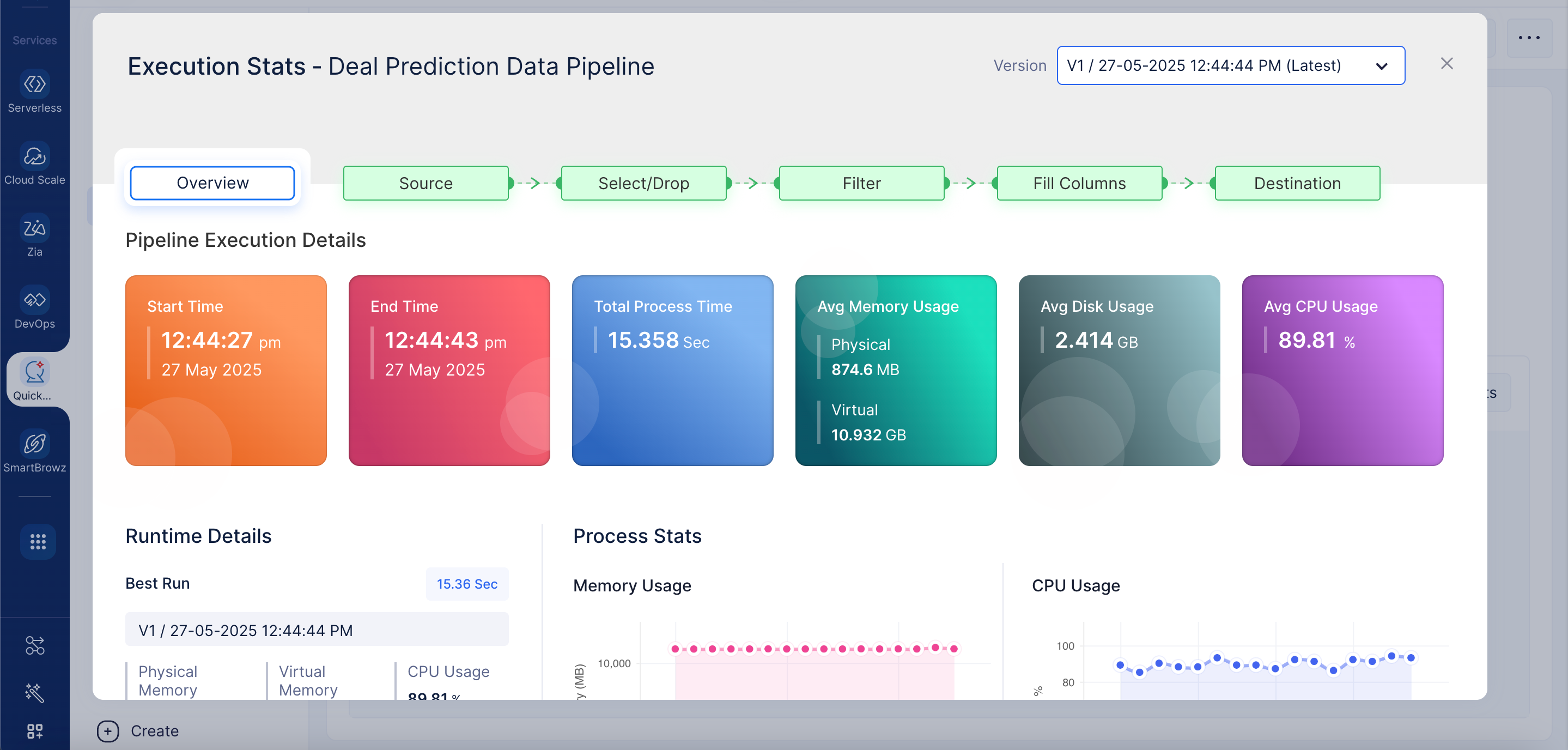Switch to the Overview tab

pos(212,183)
